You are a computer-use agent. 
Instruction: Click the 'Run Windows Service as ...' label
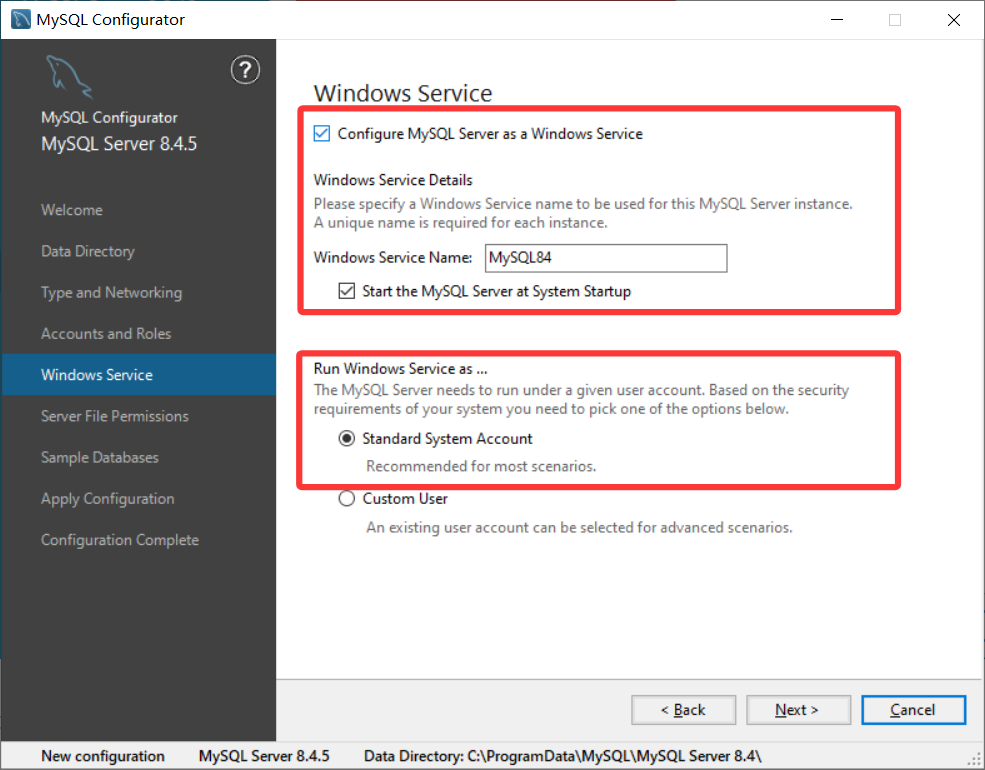[400, 369]
